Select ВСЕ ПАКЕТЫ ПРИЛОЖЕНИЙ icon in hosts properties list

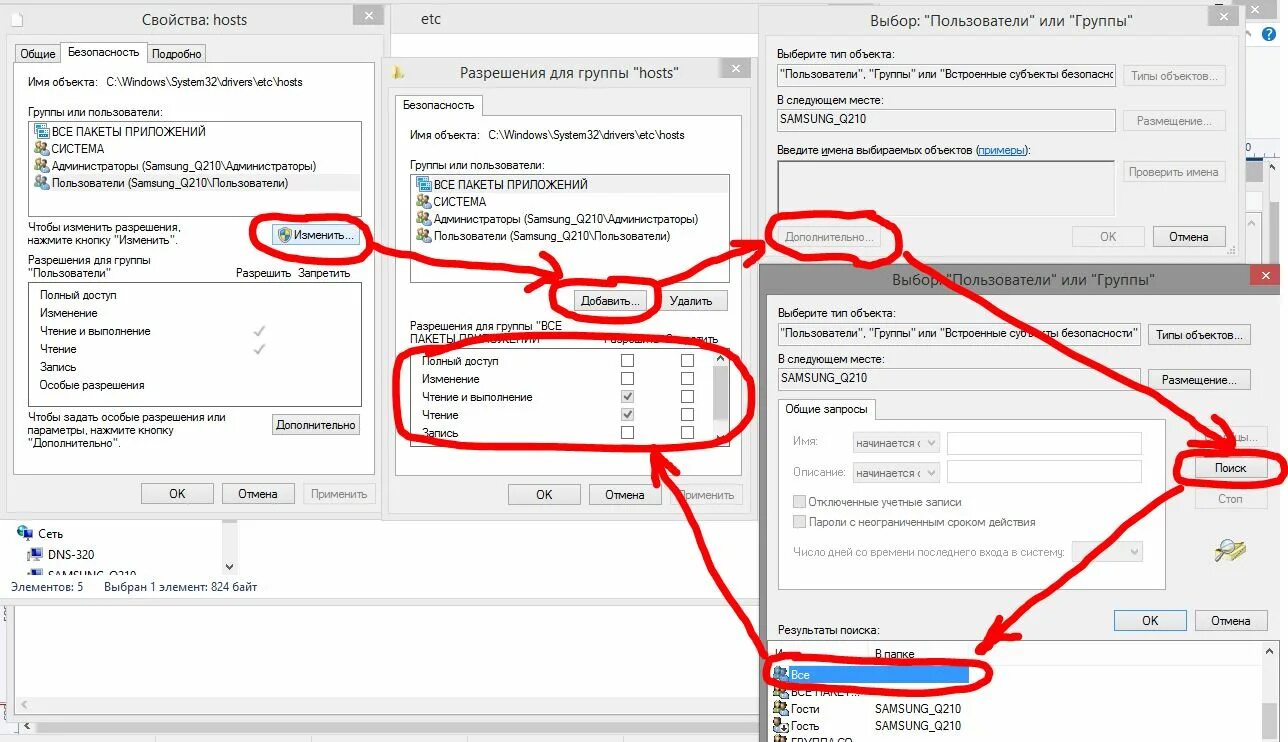(41, 131)
